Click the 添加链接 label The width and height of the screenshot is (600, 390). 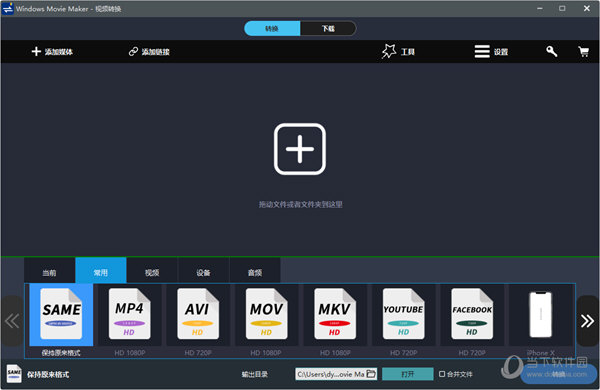pos(155,52)
